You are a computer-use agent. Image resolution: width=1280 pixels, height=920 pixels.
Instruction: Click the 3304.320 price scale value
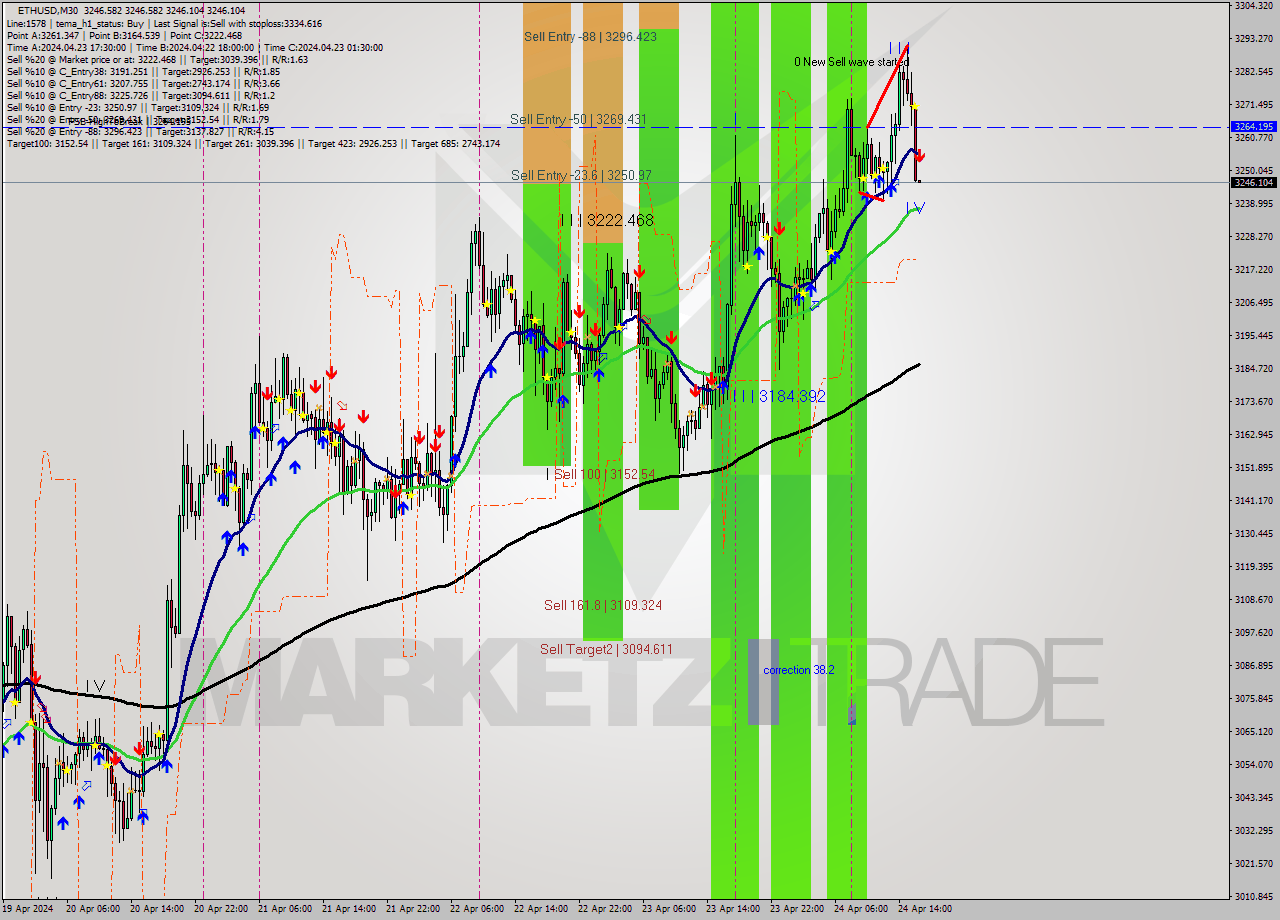pos(1254,6)
